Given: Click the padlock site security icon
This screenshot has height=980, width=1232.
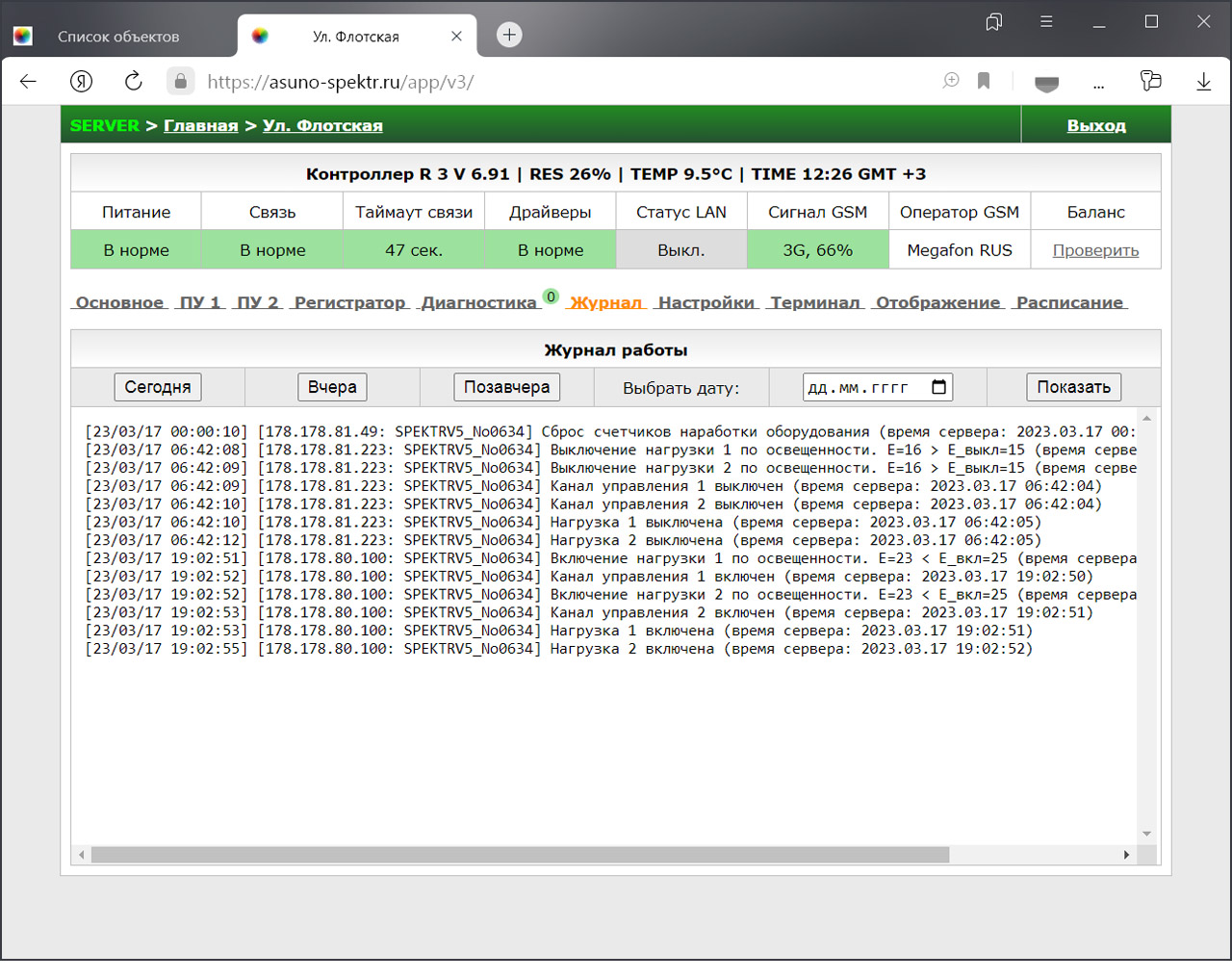Looking at the screenshot, I should [x=180, y=82].
